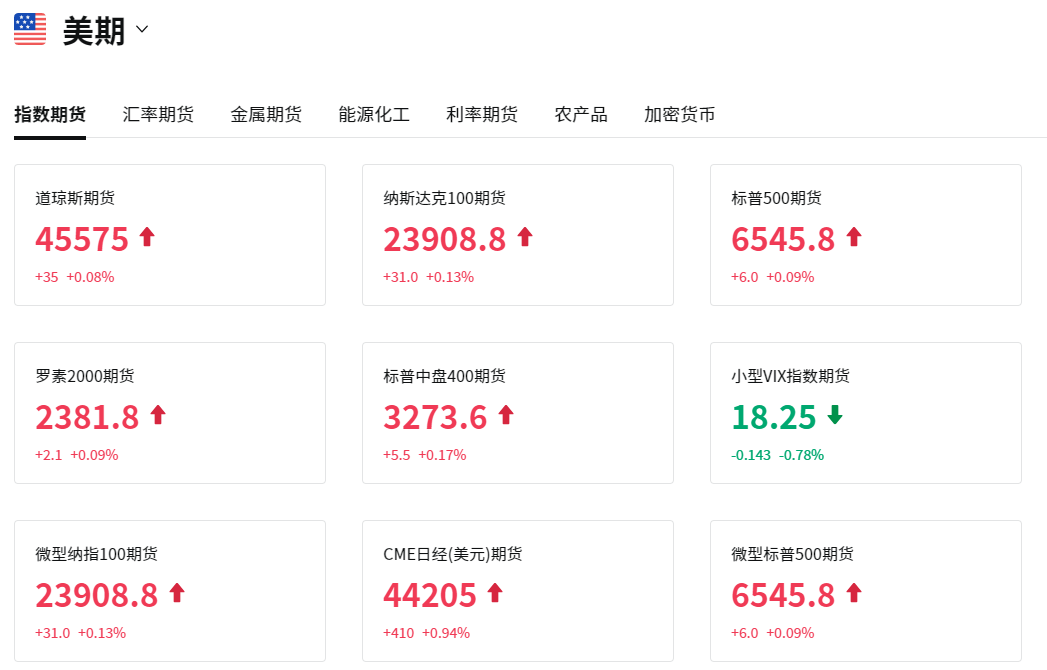Open the 微型纳指100期货 card title
This screenshot has height=670, width=1047.
(97, 554)
